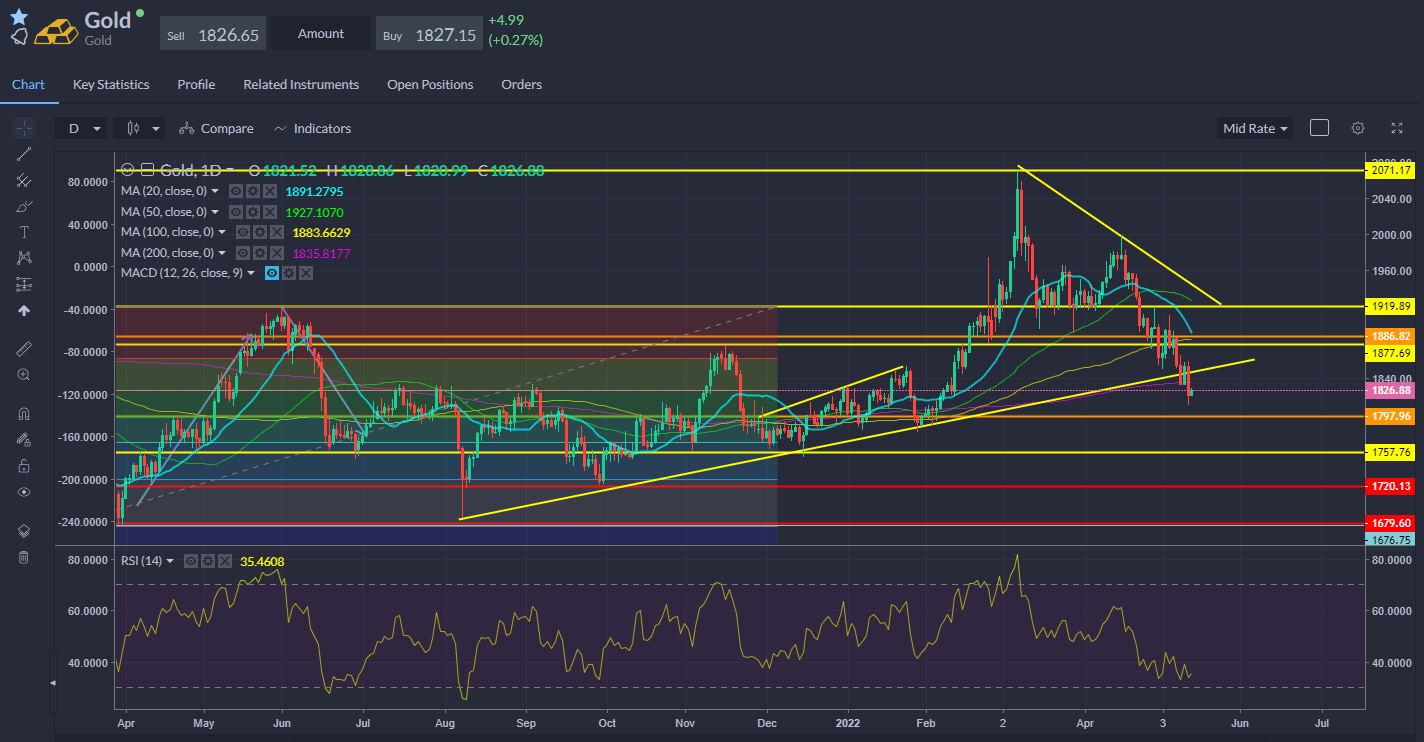Select the pitchfork drawing tool
The image size is (1424, 742).
(x=24, y=180)
